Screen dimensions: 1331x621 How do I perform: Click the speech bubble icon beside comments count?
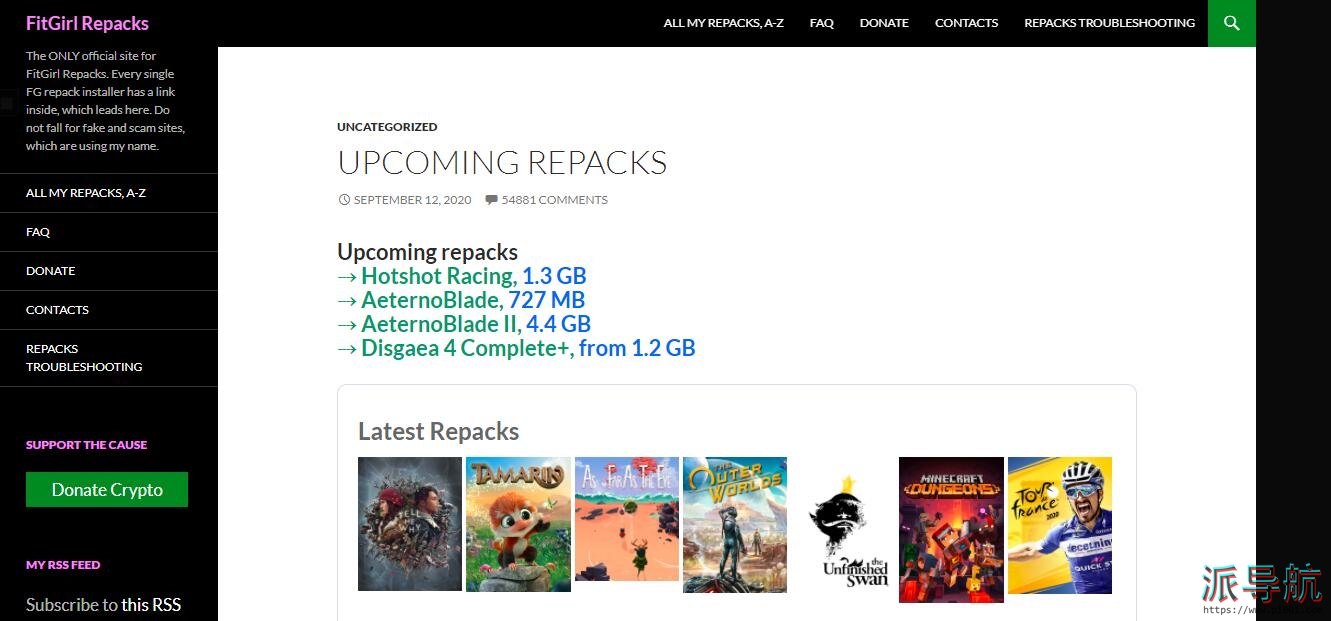491,200
